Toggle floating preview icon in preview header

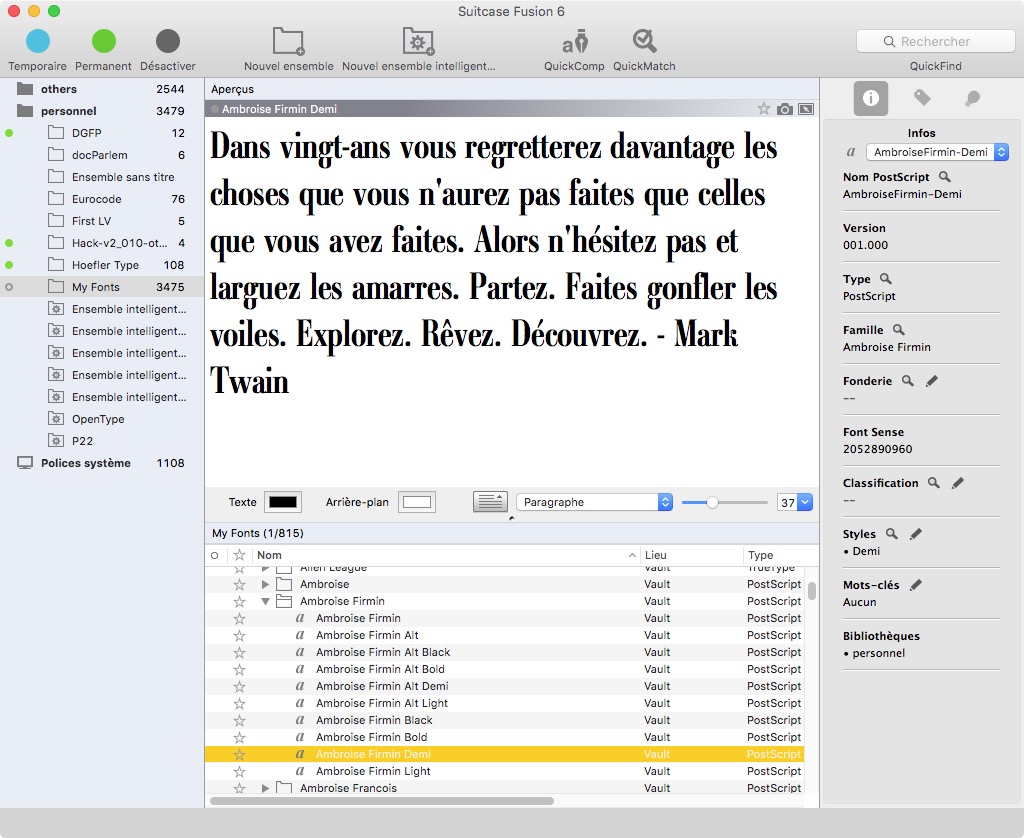click(807, 109)
